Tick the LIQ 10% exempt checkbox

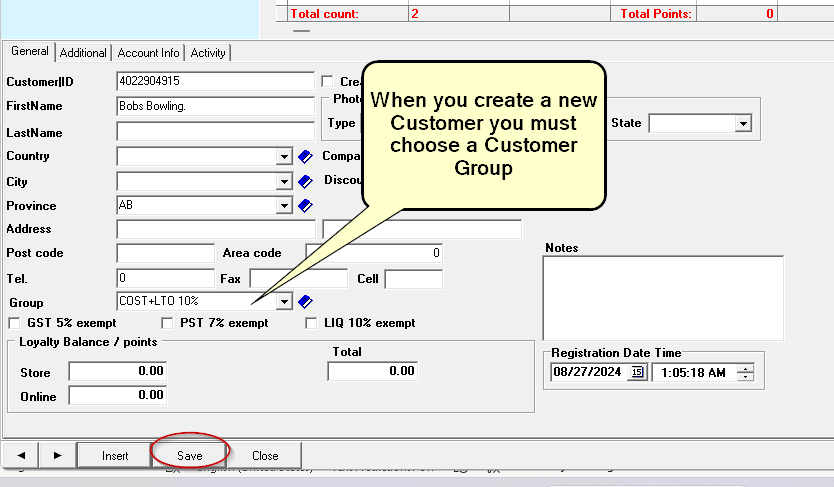311,323
